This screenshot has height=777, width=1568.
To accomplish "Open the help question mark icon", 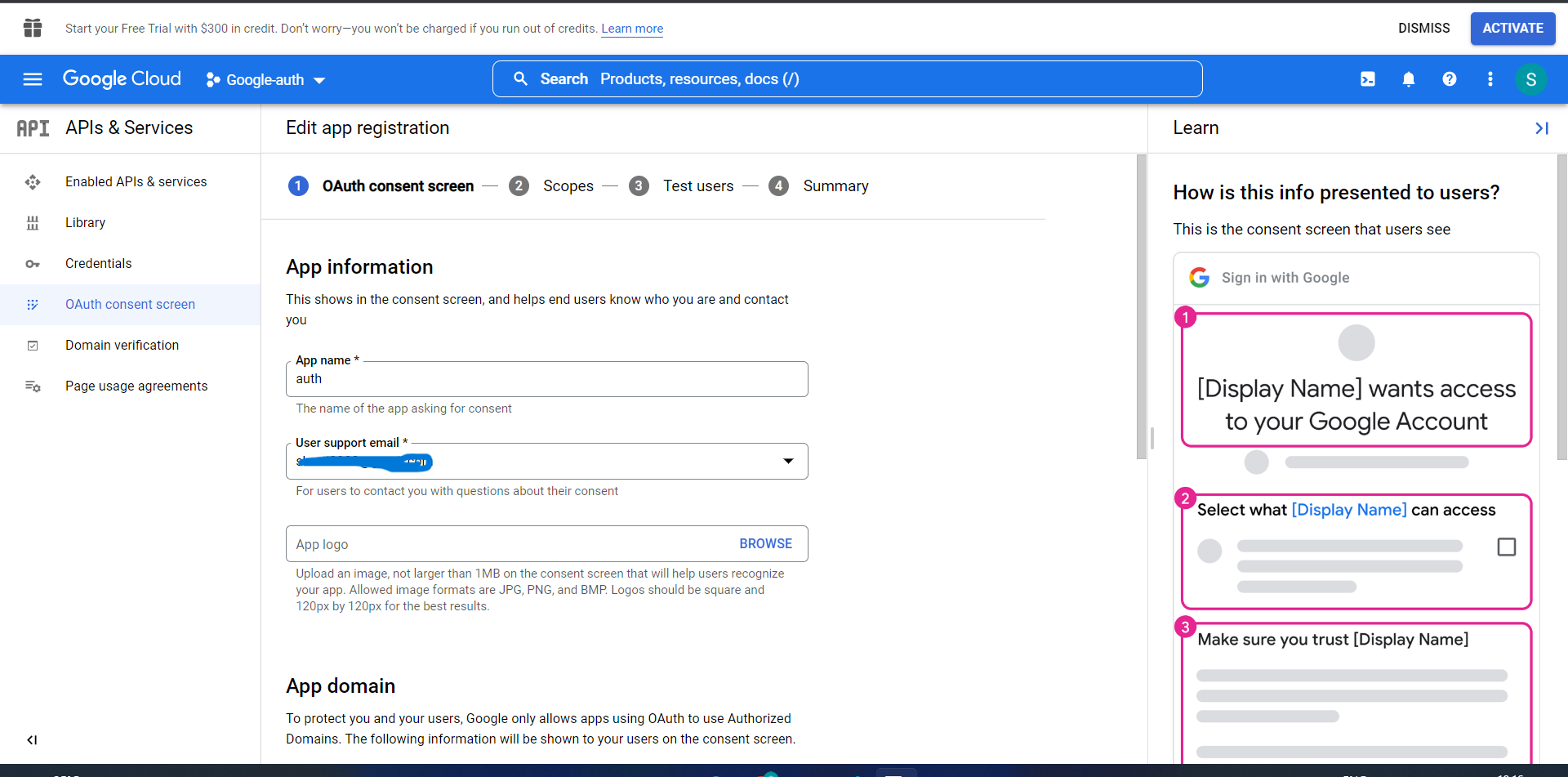I will [1450, 79].
